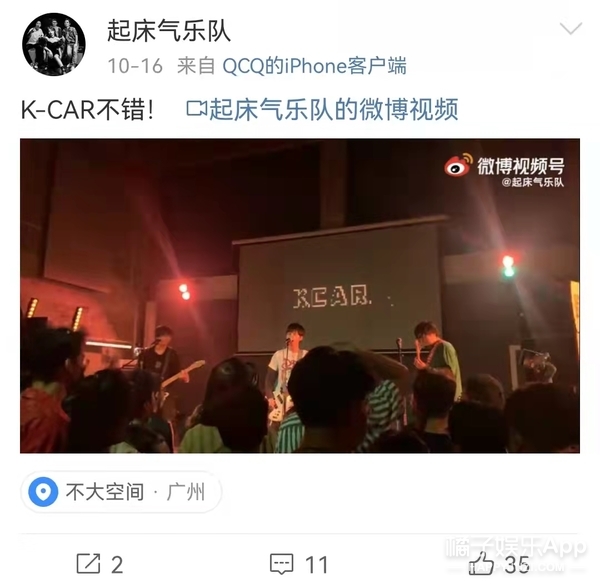
Task: Expand the post options chevron
Action: click(571, 29)
